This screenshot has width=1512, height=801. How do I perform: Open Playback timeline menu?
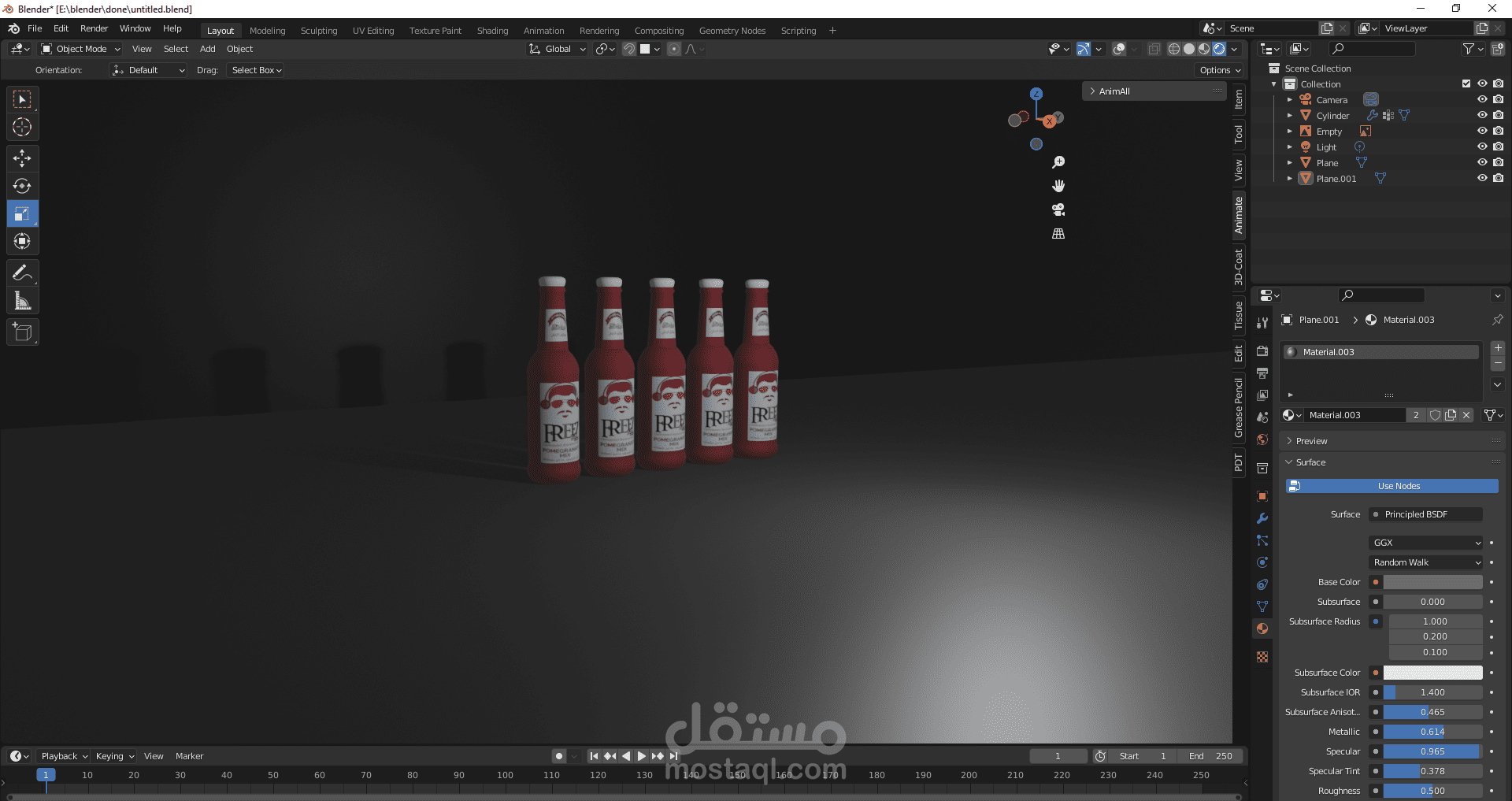click(x=64, y=756)
